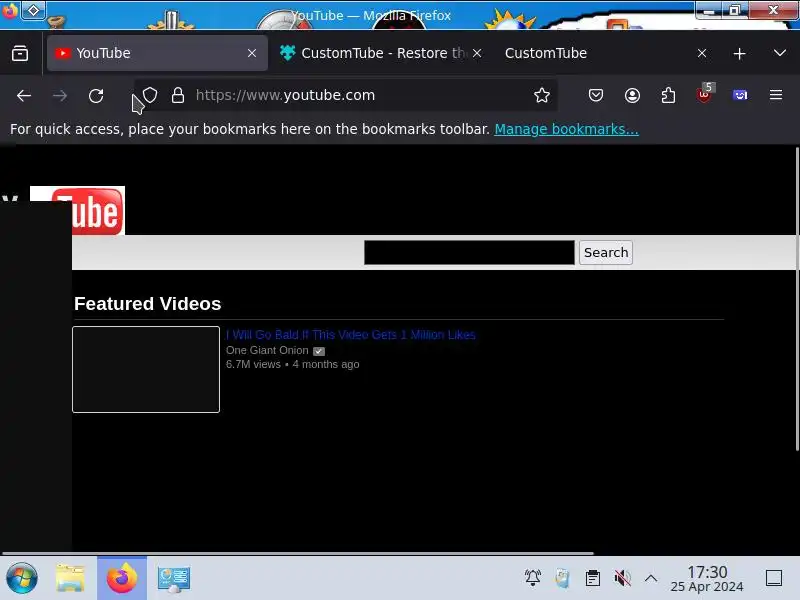Screen dimensions: 800x600
Task: Open the Manage bookmarks link
Action: click(x=566, y=129)
